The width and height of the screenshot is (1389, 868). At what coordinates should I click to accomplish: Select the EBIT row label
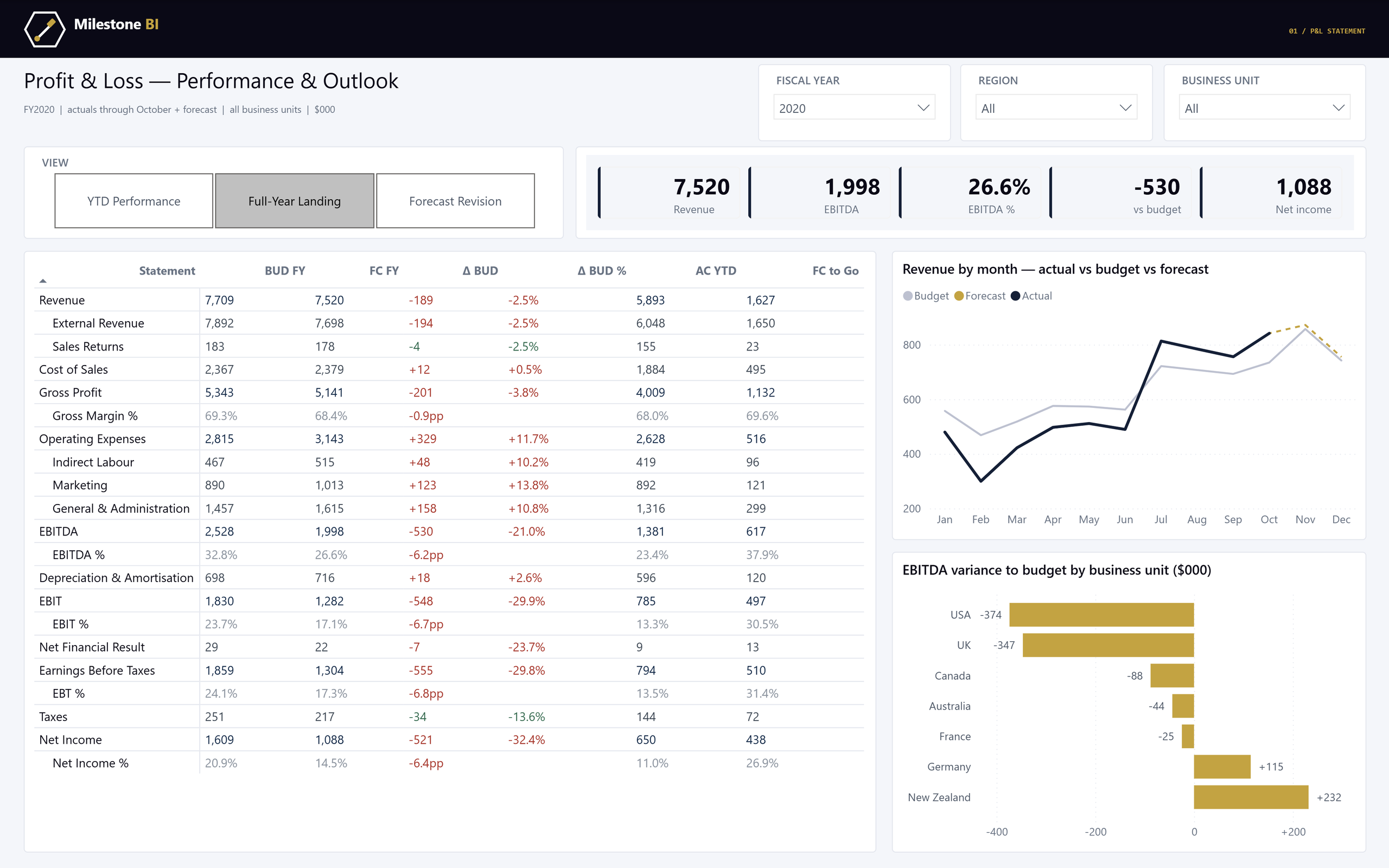(x=50, y=601)
